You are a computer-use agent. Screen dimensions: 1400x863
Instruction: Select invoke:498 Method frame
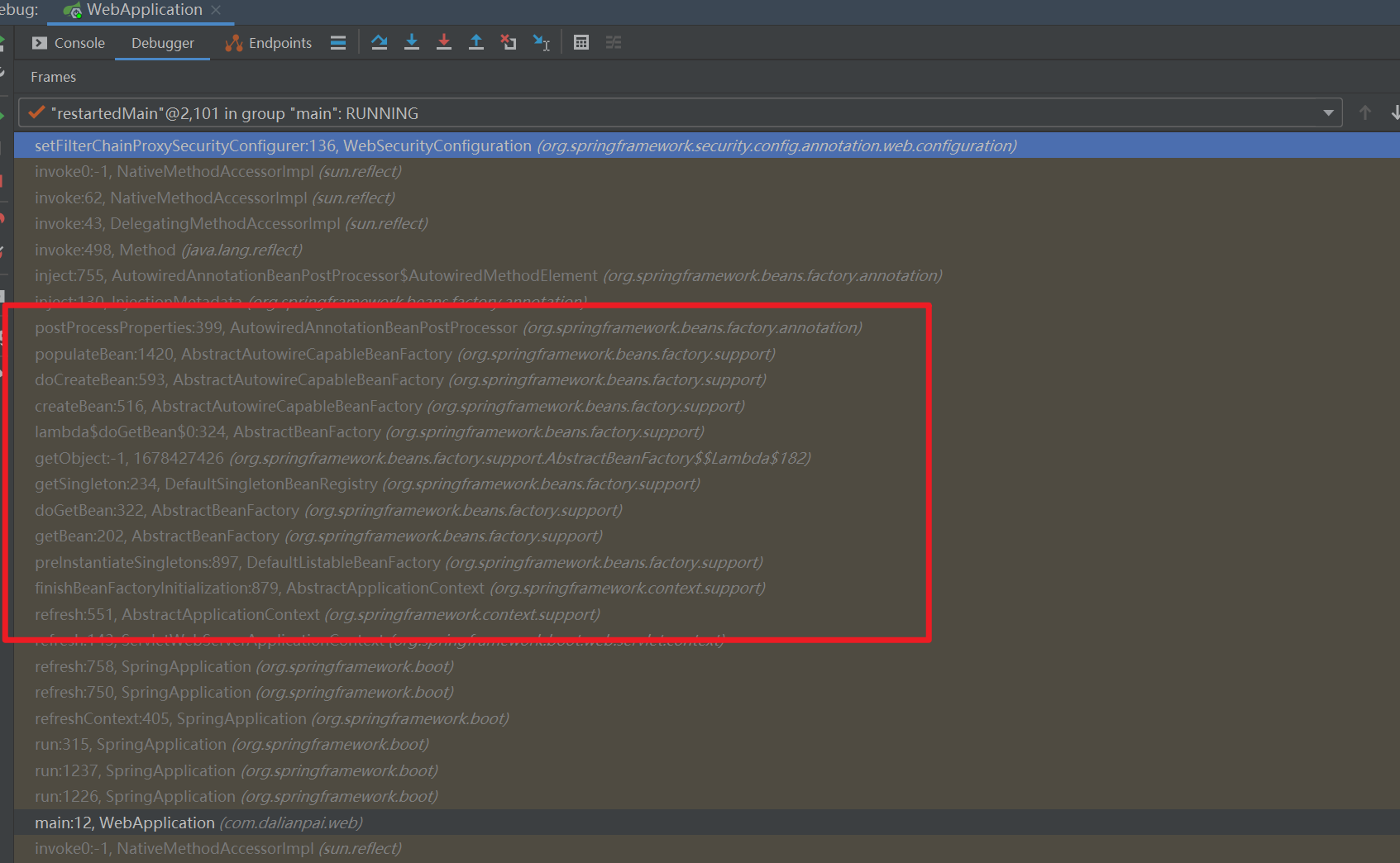coord(706,250)
